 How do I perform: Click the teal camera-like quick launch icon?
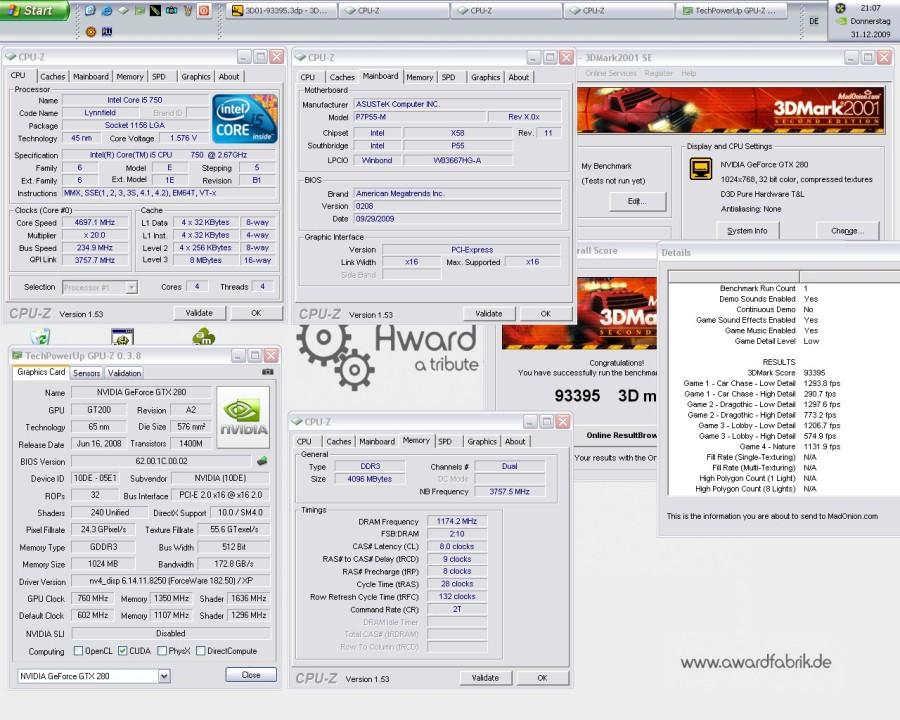pos(171,10)
